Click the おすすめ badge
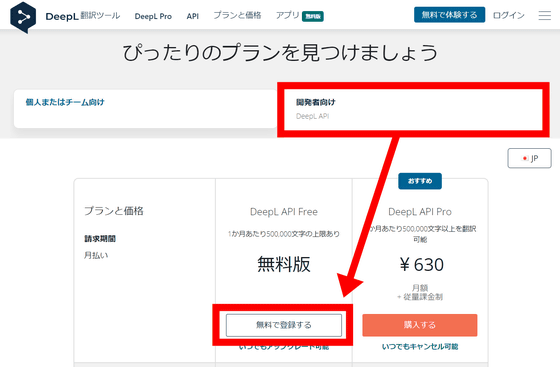 click(420, 181)
